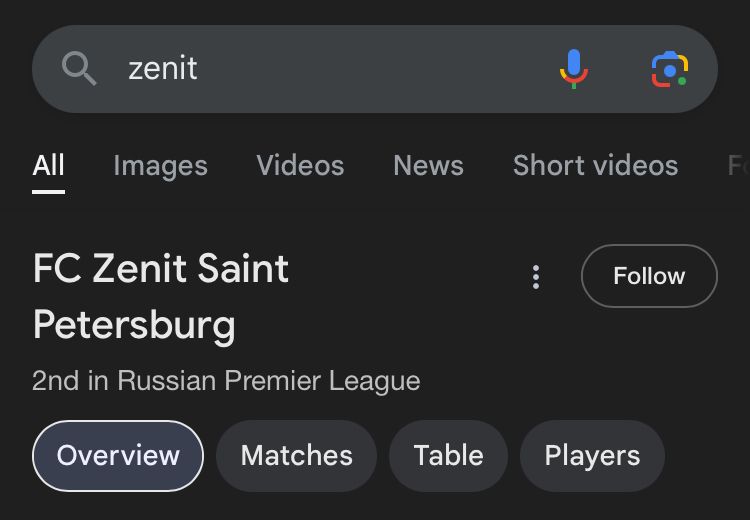Select the Overview chip

point(118,456)
